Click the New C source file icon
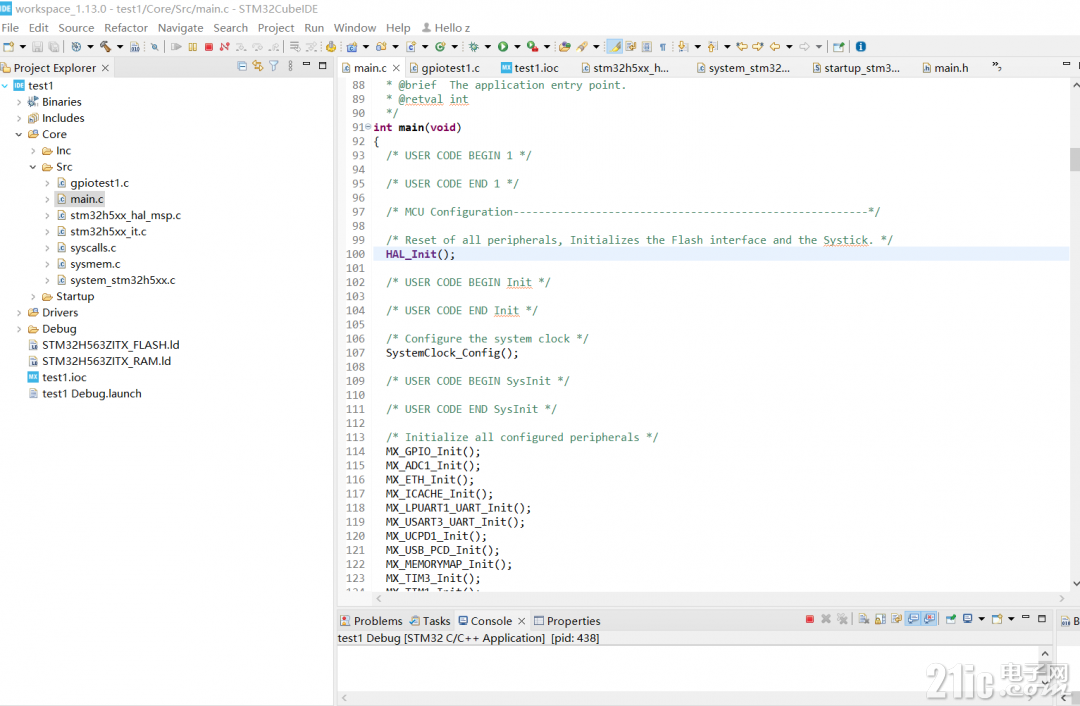Image resolution: width=1080 pixels, height=706 pixels. point(410,47)
